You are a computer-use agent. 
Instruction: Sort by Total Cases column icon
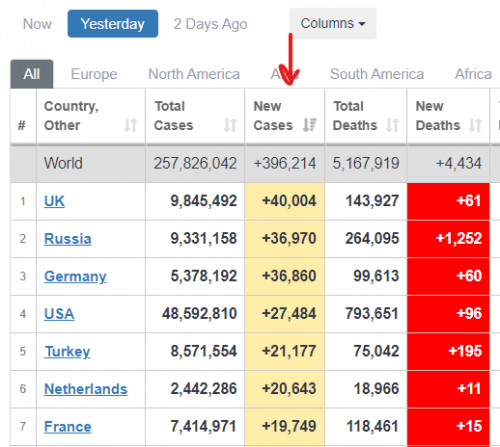(230, 125)
